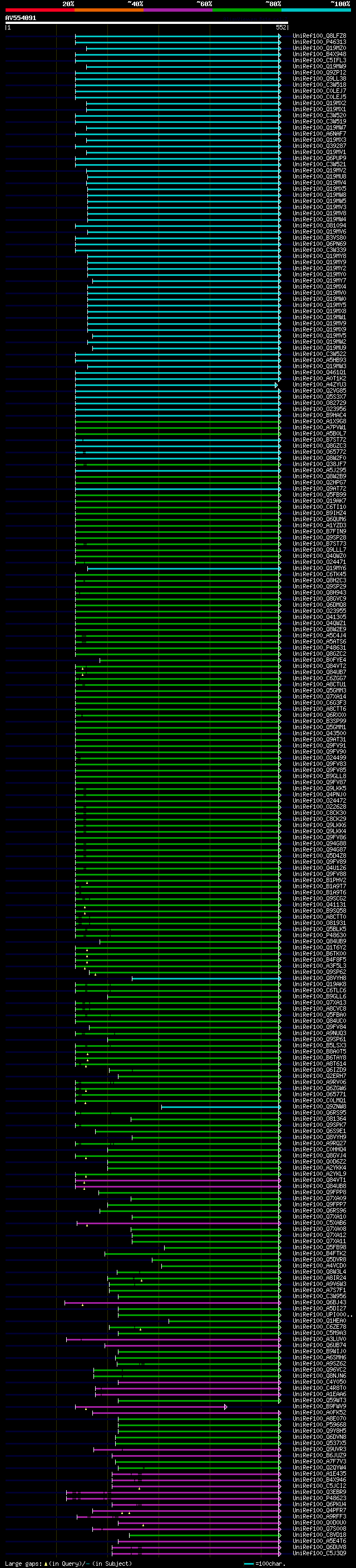Click the UniRef100_Q0D0U0 label
Image resolution: width=356 pixels, height=1568 pixels.
(x=319, y=1523)
